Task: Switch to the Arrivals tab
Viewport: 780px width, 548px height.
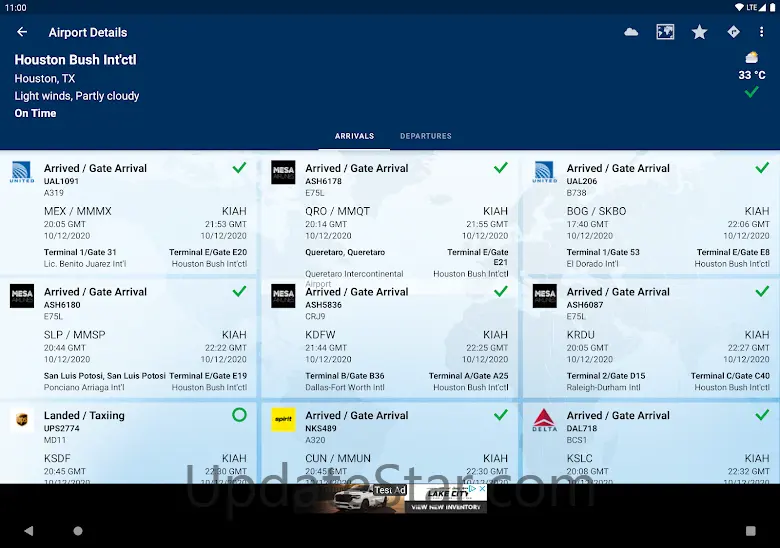Action: click(x=354, y=136)
